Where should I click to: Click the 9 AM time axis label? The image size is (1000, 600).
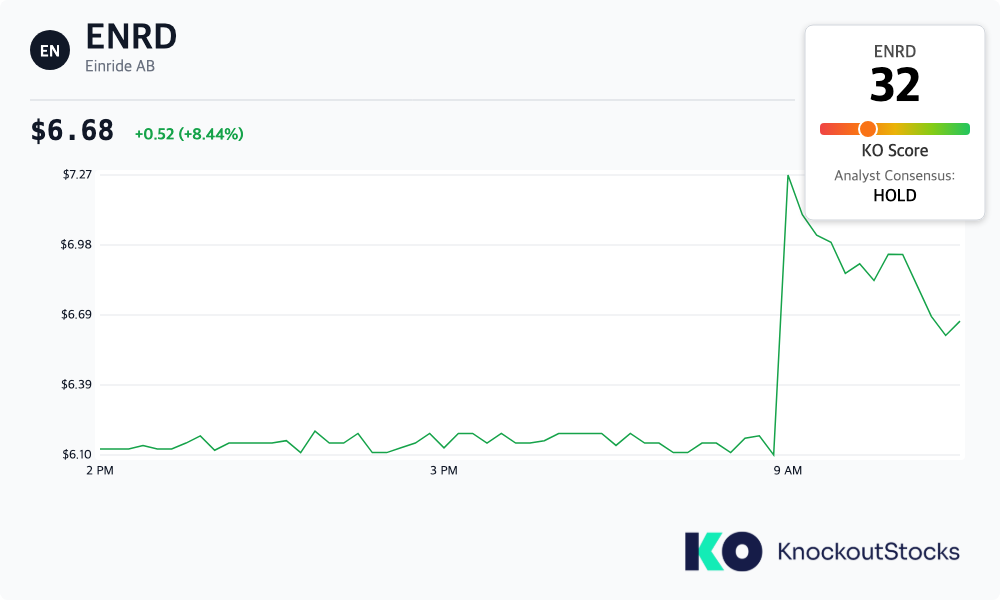(x=788, y=471)
